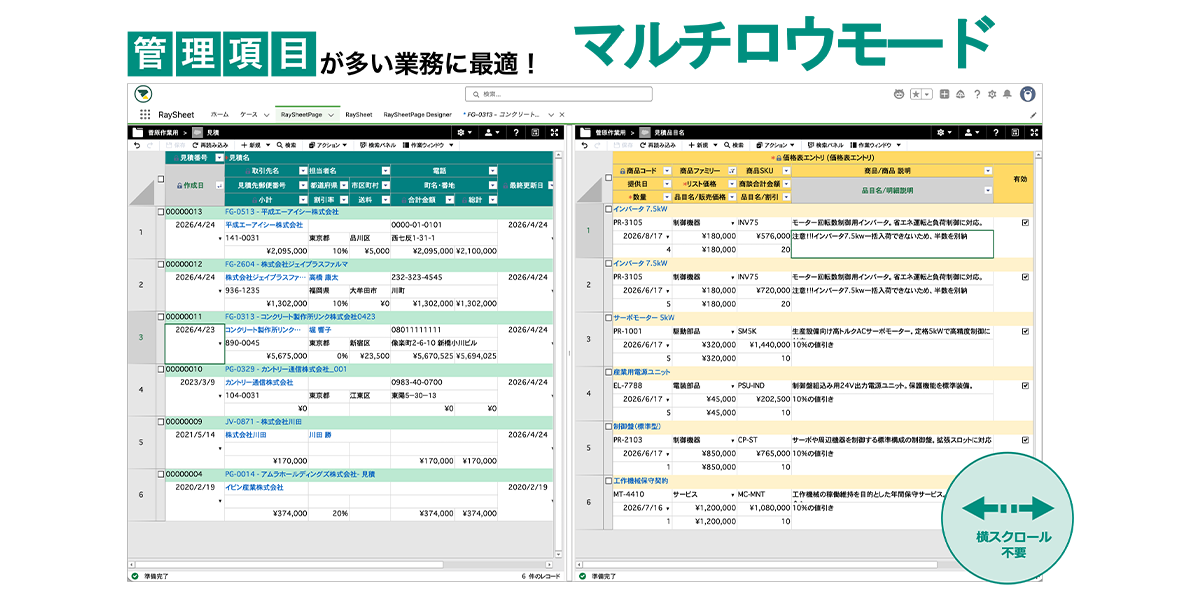The width and height of the screenshot is (1200, 600).
Task: Click the folder icon in right sheet header
Action: point(586,132)
